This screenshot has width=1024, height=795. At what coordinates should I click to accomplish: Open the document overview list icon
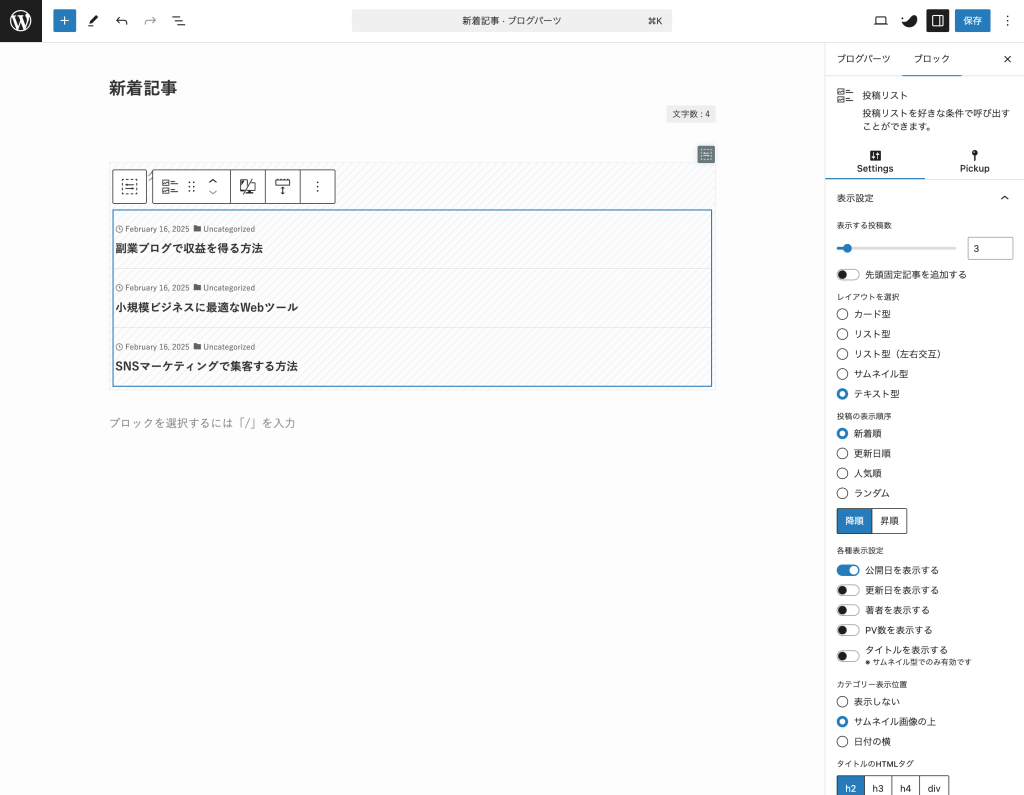coord(178,20)
